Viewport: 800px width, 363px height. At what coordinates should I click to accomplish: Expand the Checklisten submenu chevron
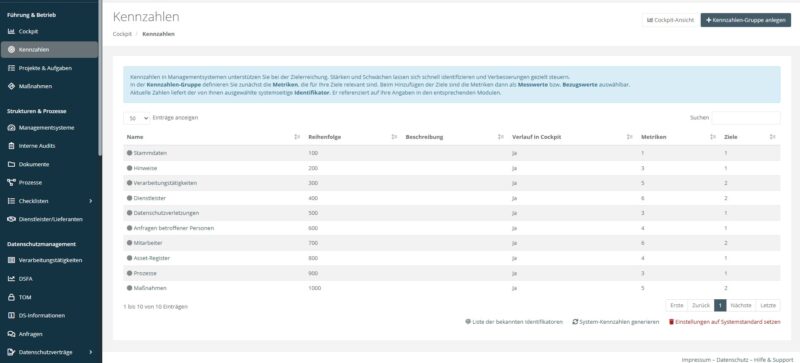coord(91,201)
